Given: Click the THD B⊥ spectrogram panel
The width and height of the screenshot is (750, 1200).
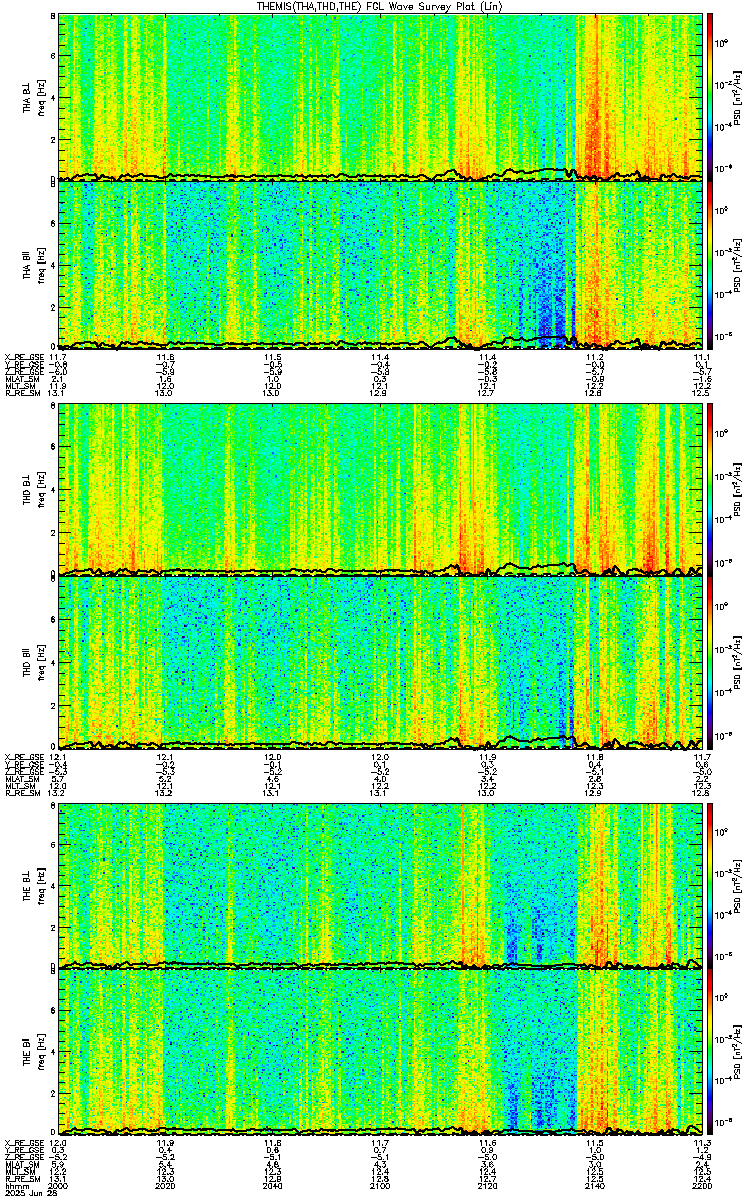Looking at the screenshot, I should (381, 490).
